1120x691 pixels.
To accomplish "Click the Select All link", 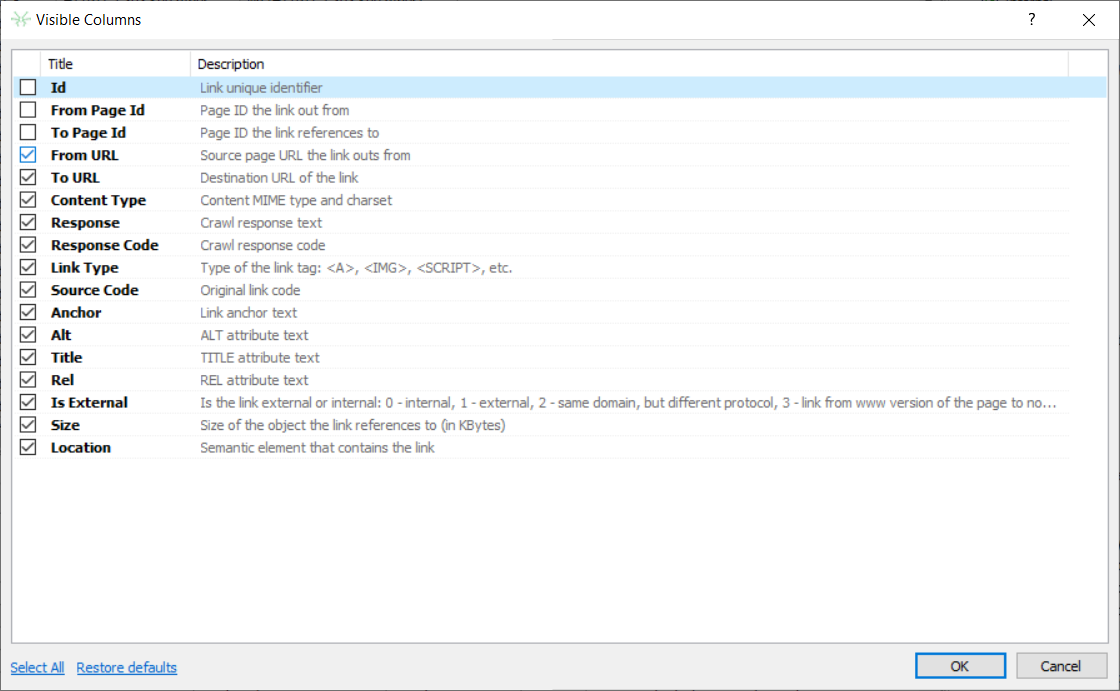I will pyautogui.click(x=37, y=667).
